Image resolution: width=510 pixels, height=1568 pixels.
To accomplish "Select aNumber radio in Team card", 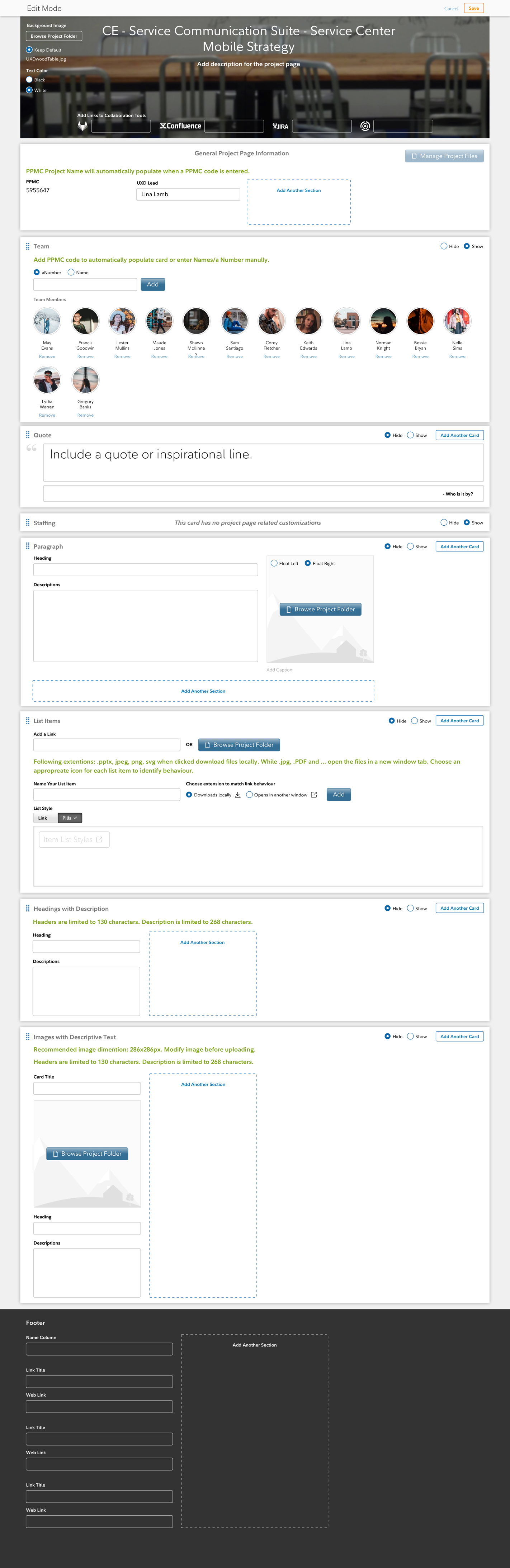I will (x=37, y=272).
